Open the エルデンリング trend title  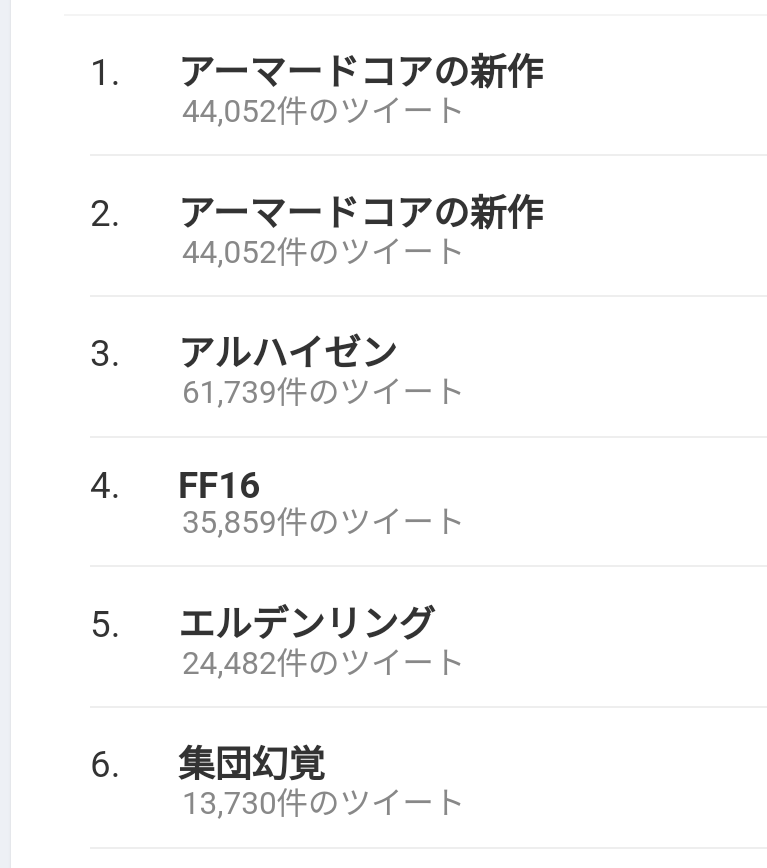307,623
